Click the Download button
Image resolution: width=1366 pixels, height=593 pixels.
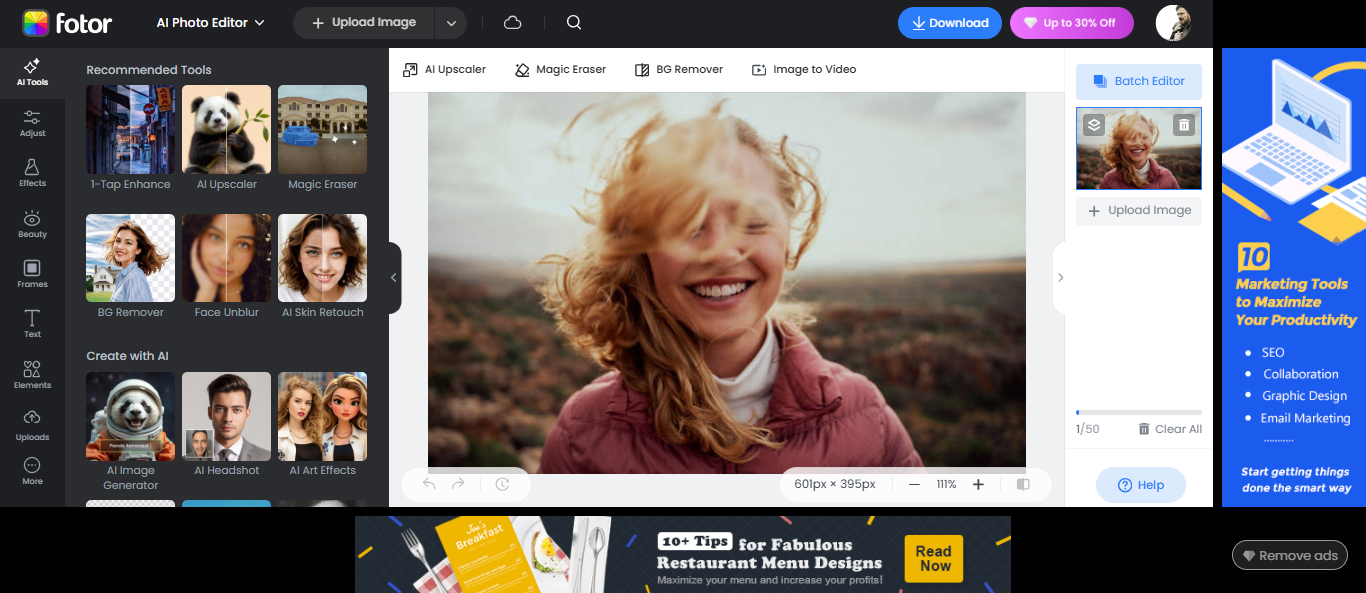point(949,23)
